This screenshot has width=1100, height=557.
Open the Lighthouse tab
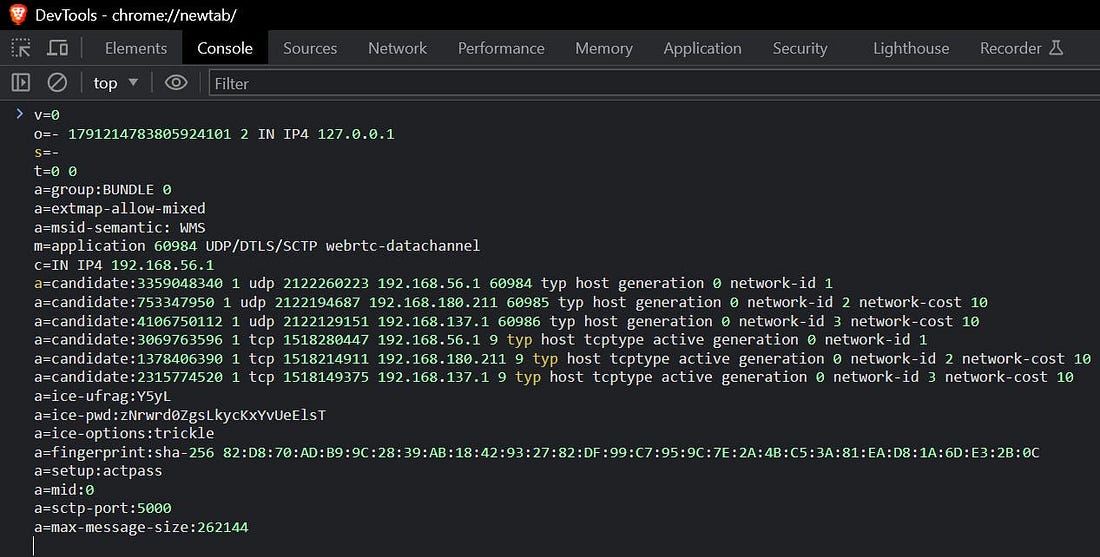coord(911,48)
